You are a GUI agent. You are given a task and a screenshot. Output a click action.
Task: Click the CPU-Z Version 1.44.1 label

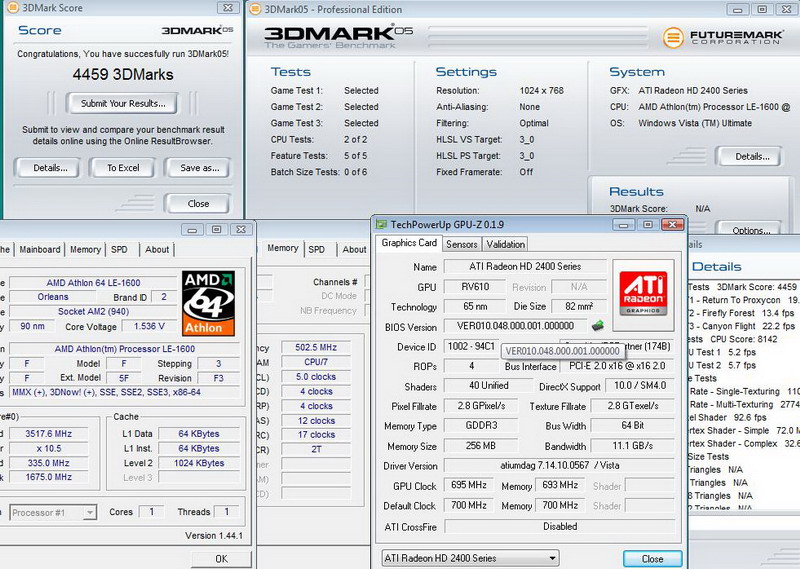coord(214,536)
